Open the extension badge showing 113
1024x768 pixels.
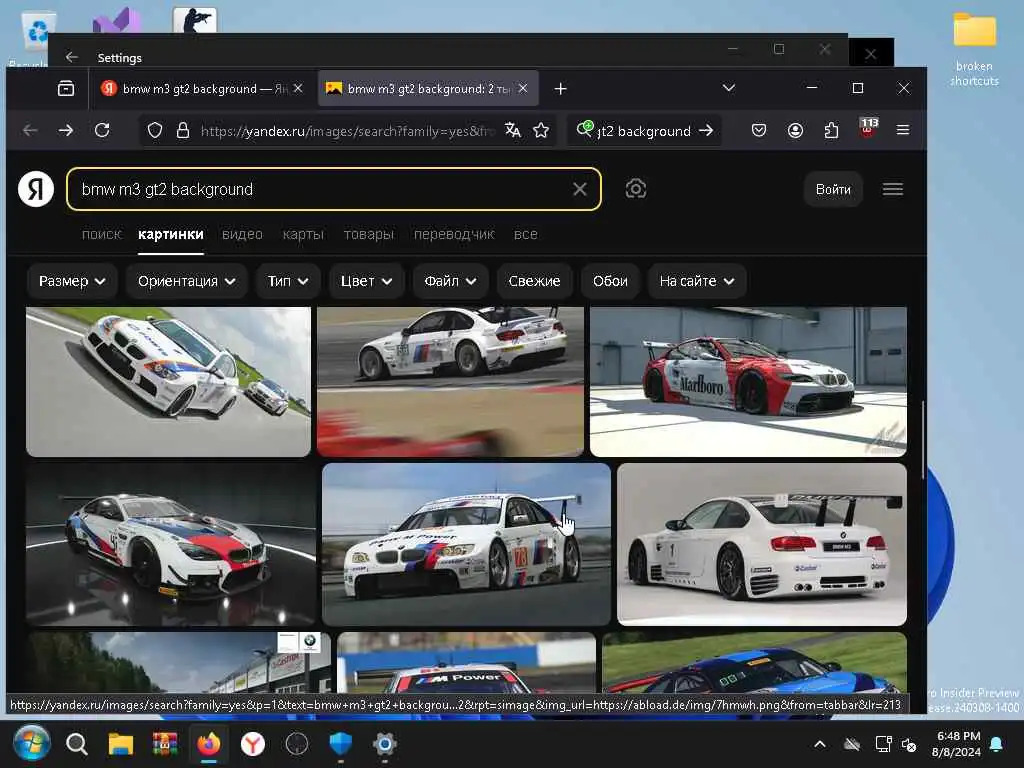(x=868, y=127)
